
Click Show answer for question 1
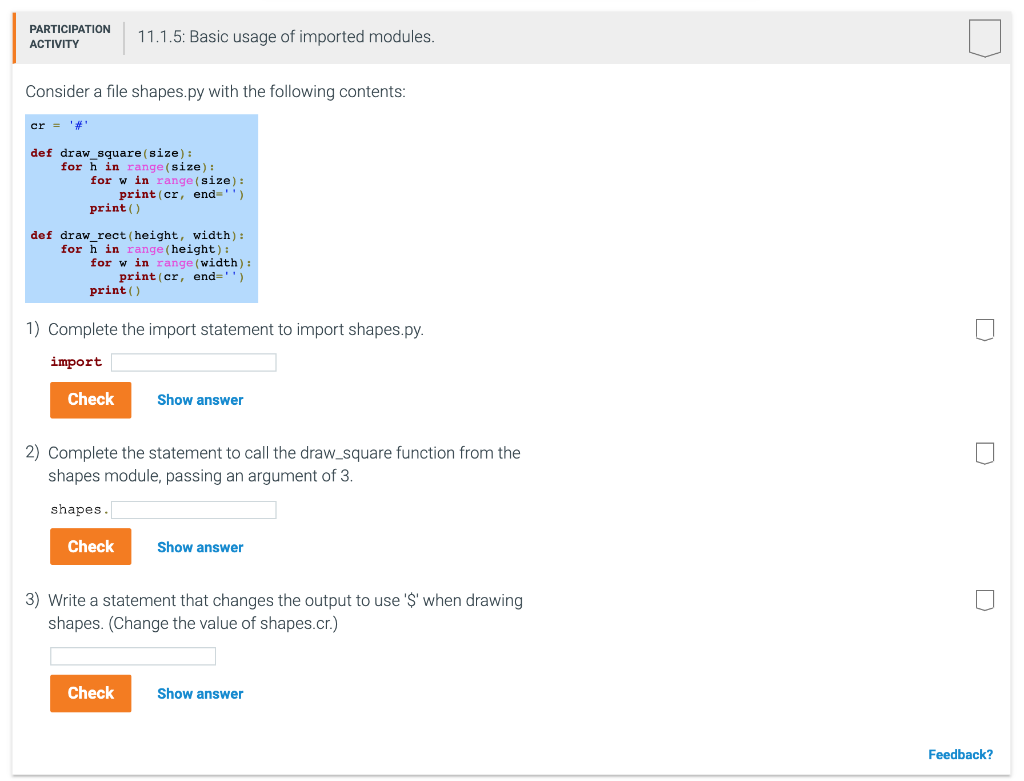point(200,399)
